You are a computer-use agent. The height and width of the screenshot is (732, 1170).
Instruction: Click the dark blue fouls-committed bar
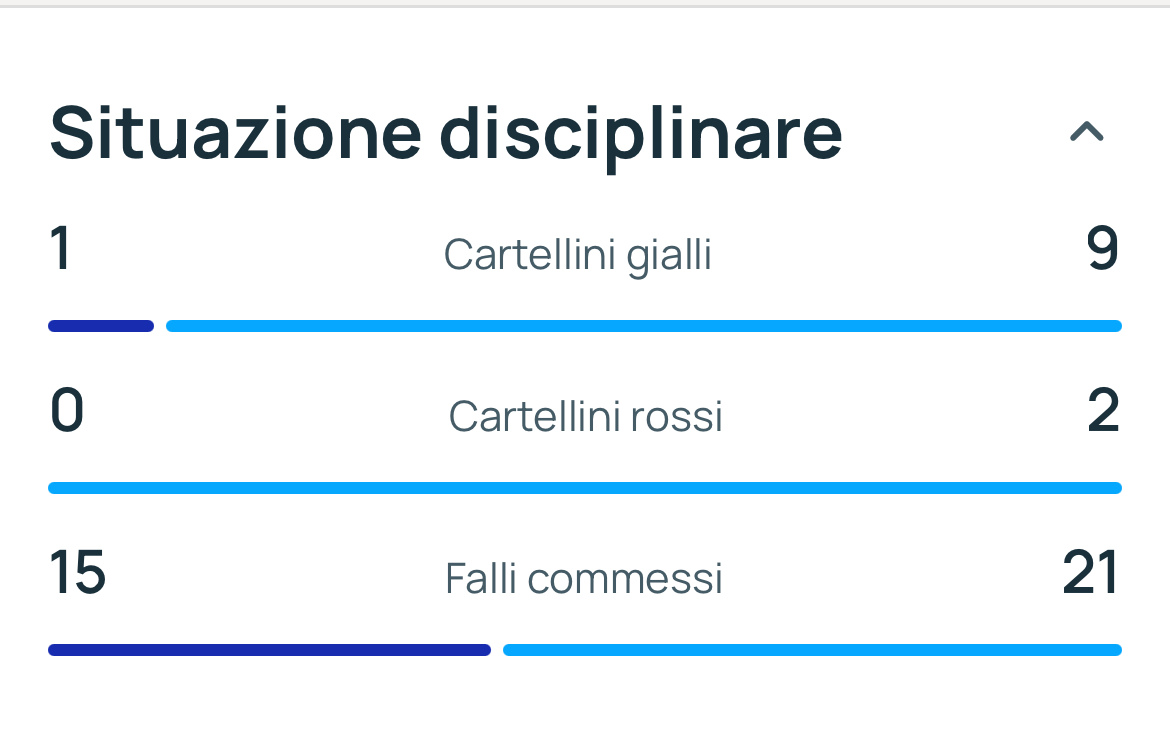click(x=269, y=650)
